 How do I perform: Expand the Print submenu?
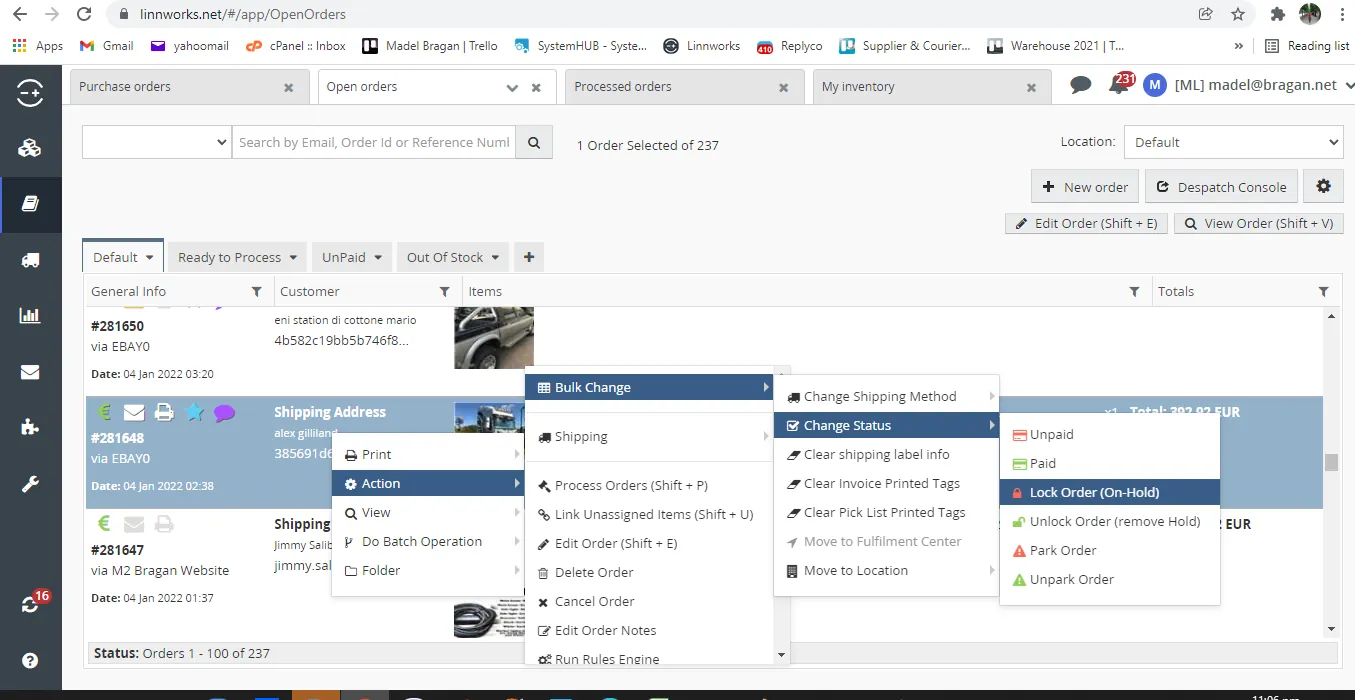pos(429,454)
